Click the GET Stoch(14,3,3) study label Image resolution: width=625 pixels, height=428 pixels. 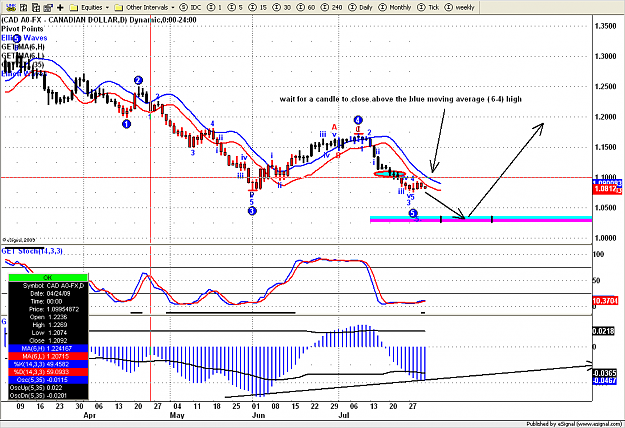[32, 251]
